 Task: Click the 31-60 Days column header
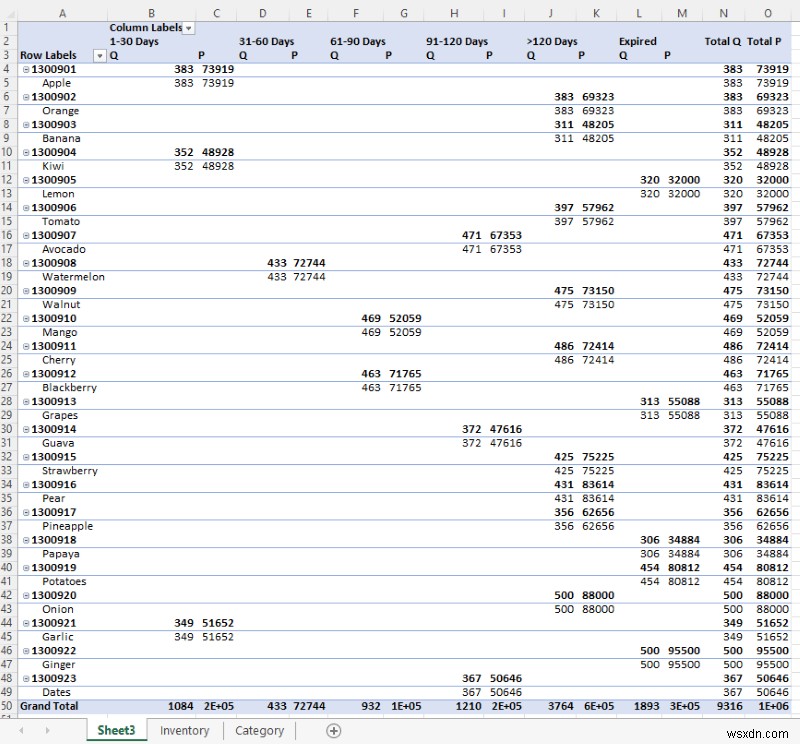(266, 41)
